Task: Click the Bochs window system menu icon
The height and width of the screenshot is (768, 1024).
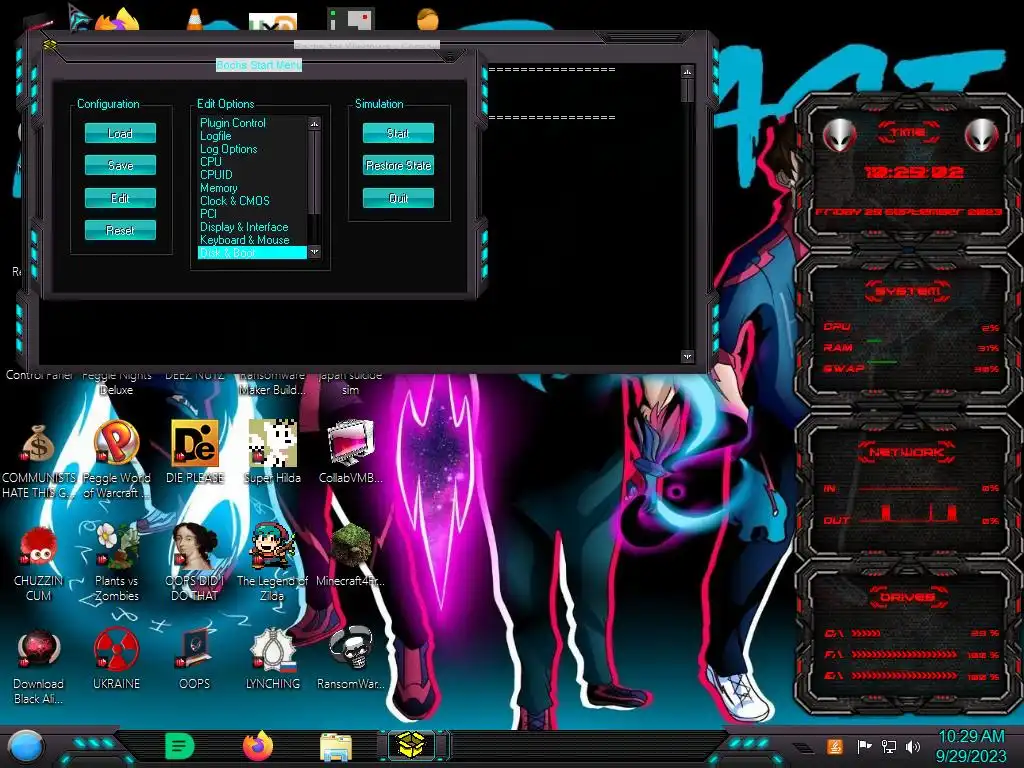Action: [50, 45]
